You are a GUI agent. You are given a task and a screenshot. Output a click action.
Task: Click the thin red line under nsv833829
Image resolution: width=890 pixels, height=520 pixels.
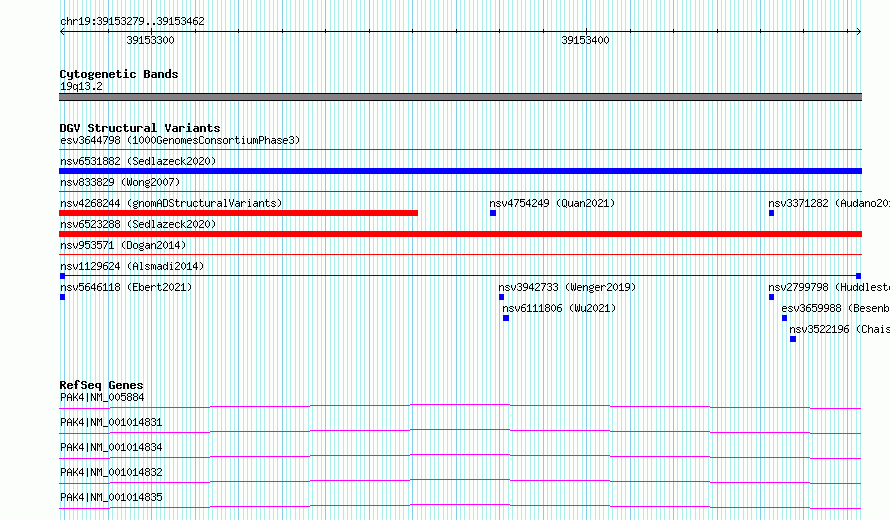point(460,192)
